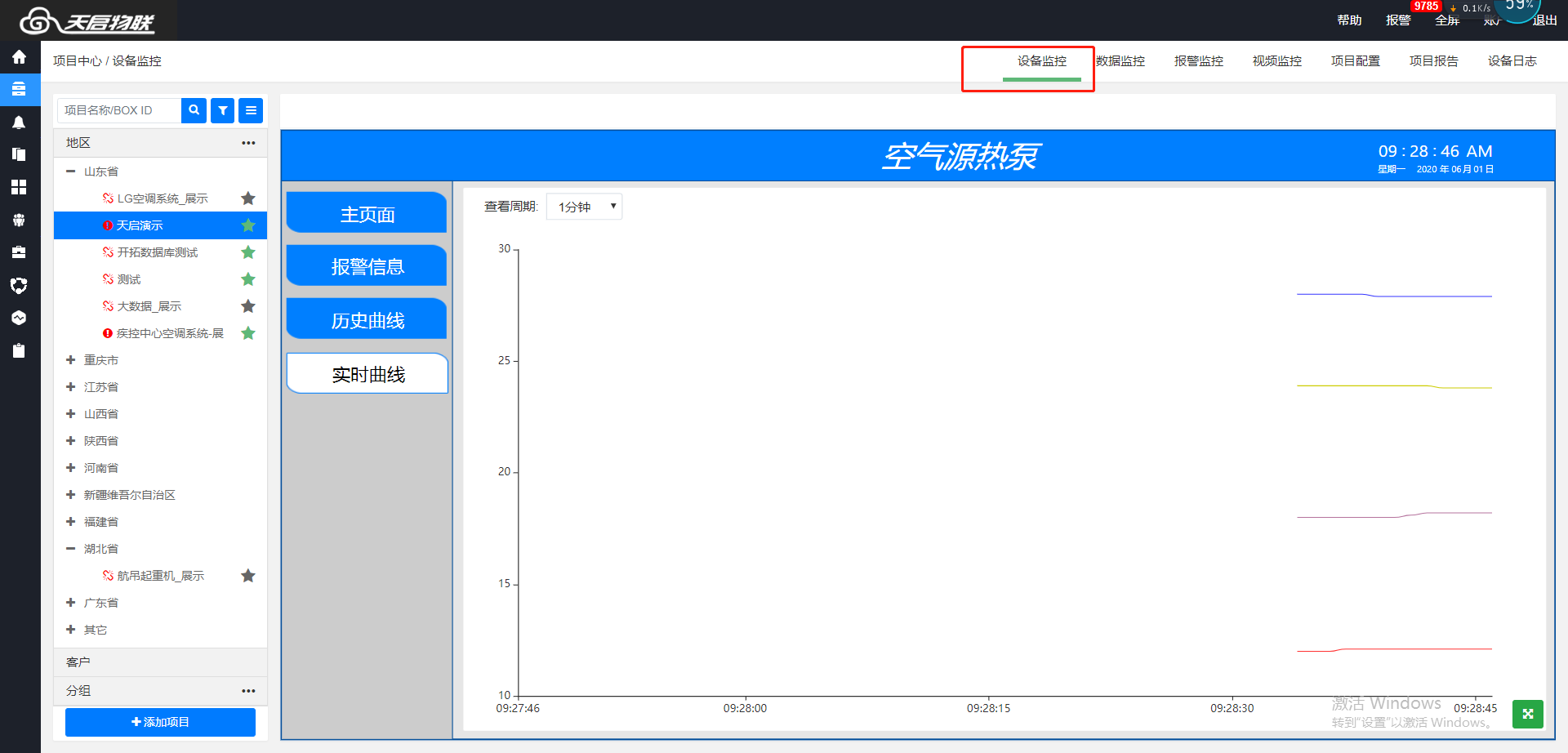Expand the 其它 tree node
Viewport: 1568px width, 753px height.
71,630
